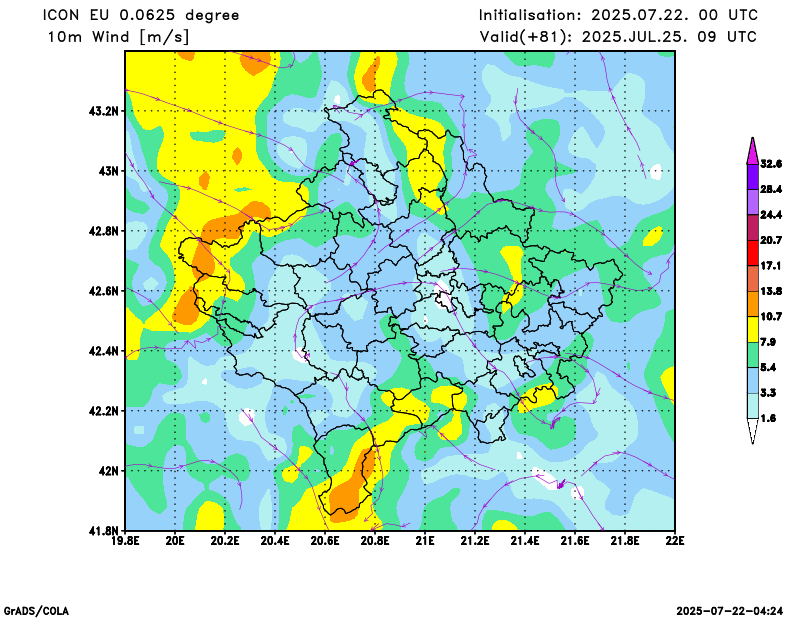Viewport: 800px width, 618px height.
Task: Click the '21.8E' longitude label
Action: pyautogui.click(x=625, y=540)
